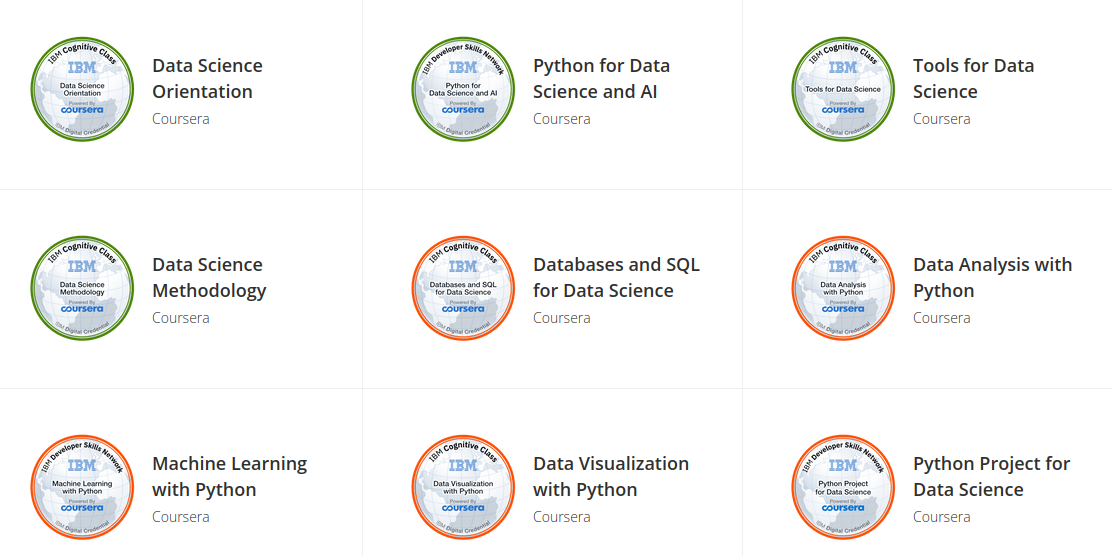Open the Tools for Data Science title link
The width and height of the screenshot is (1112, 556).
(973, 79)
